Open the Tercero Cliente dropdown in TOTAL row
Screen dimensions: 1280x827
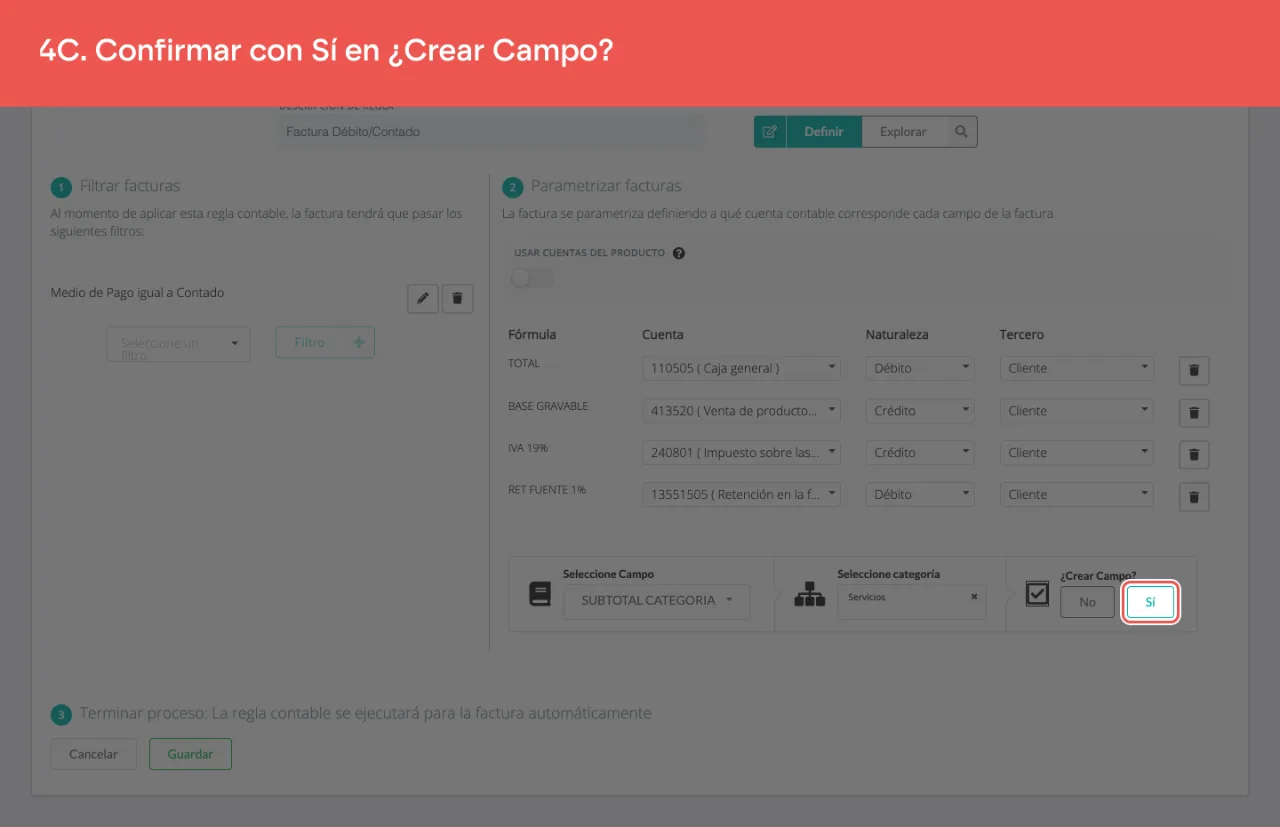click(x=1077, y=368)
